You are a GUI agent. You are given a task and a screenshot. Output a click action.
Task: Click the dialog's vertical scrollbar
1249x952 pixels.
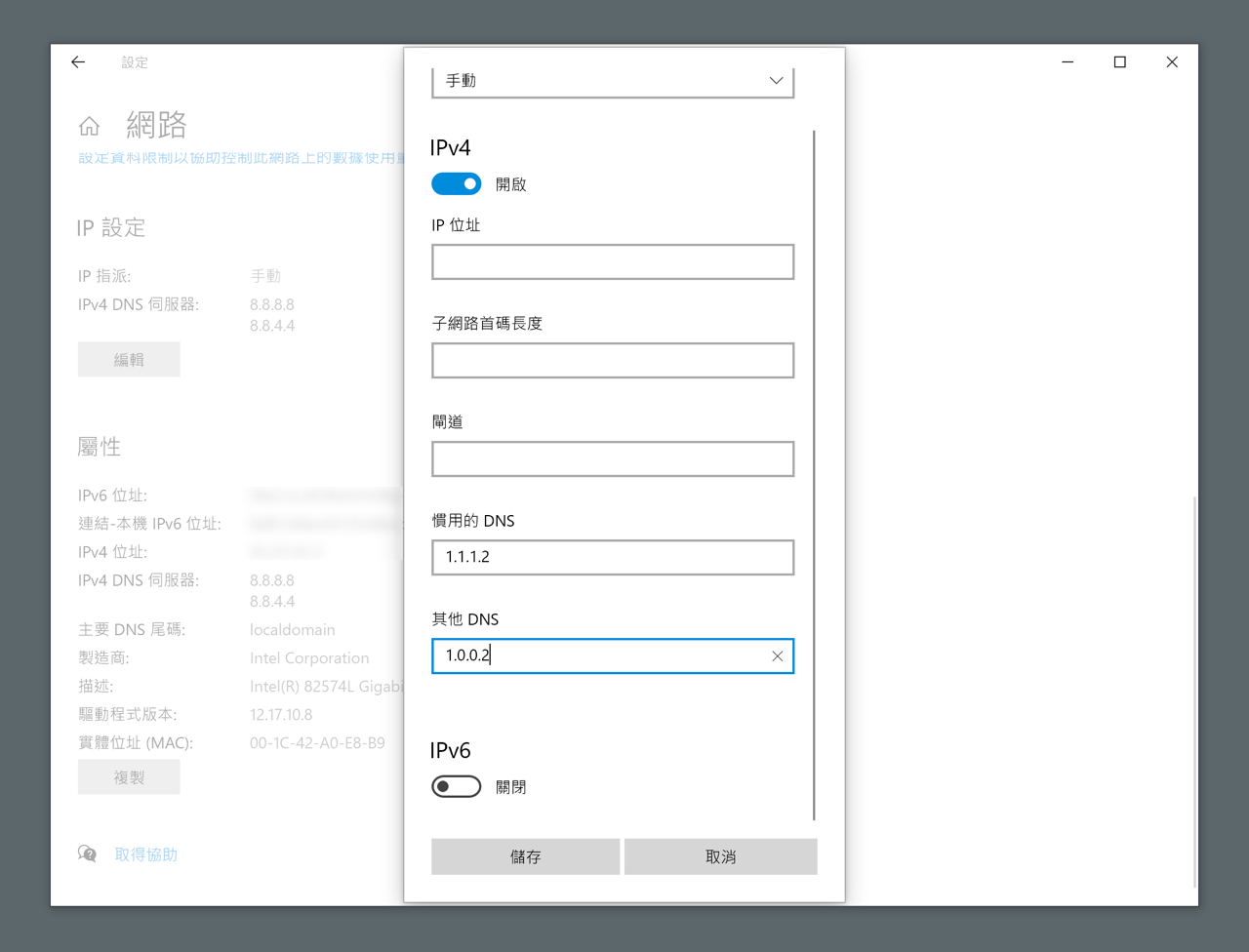pyautogui.click(x=814, y=476)
